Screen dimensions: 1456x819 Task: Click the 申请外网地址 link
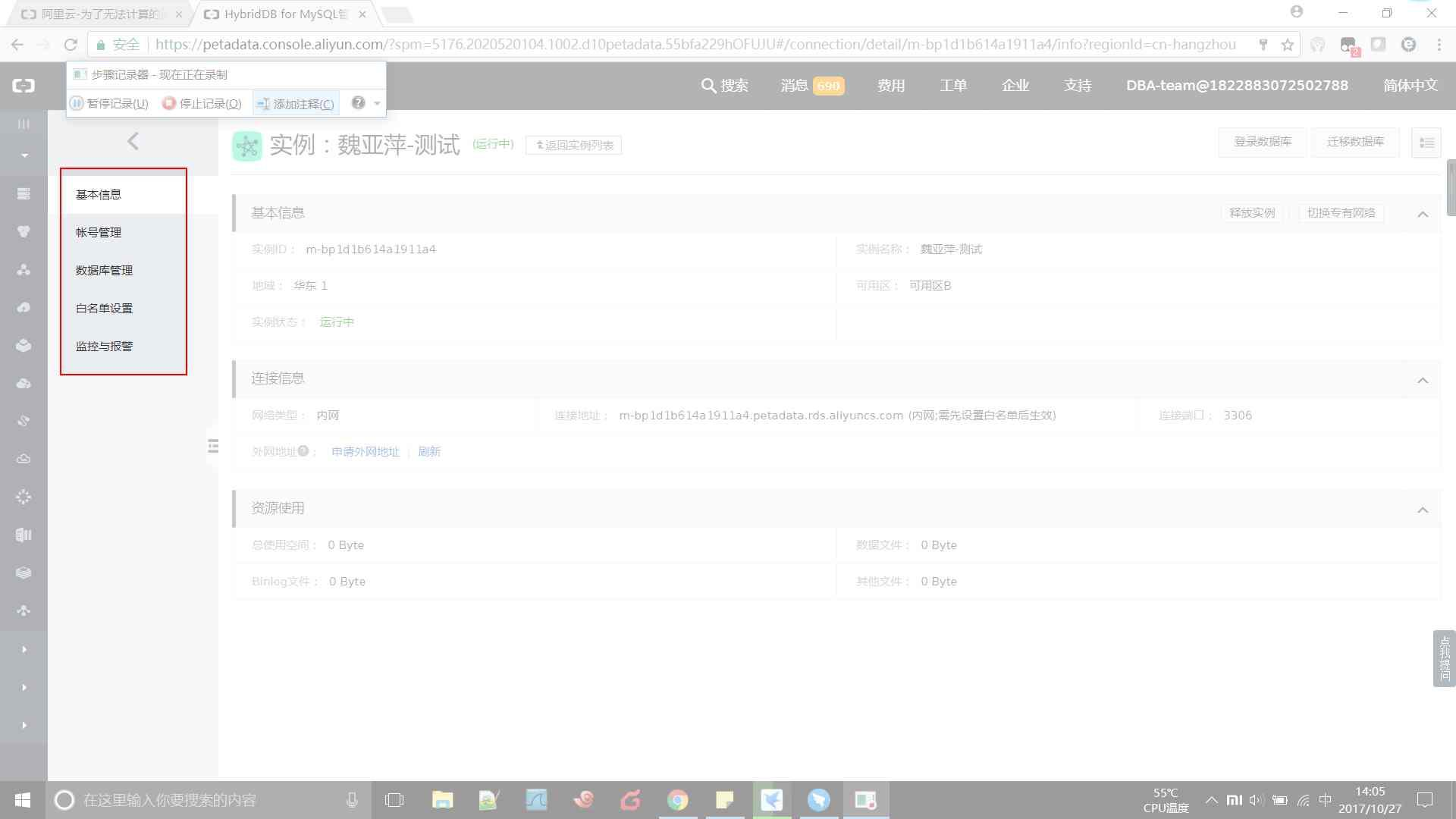365,452
